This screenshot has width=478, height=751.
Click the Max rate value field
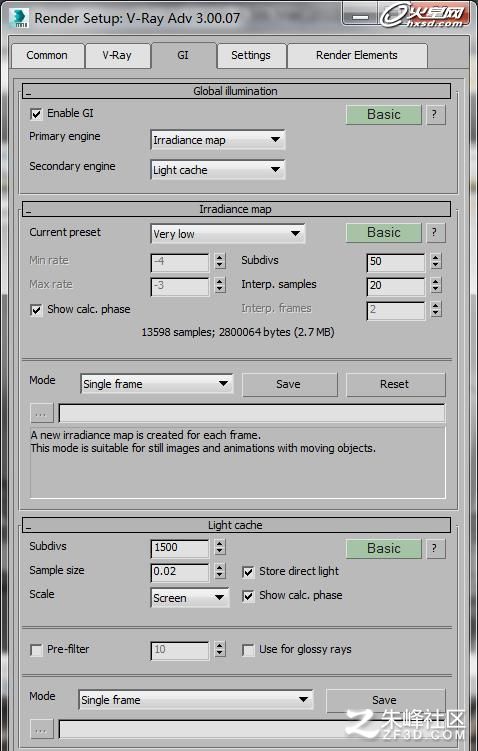[180, 286]
